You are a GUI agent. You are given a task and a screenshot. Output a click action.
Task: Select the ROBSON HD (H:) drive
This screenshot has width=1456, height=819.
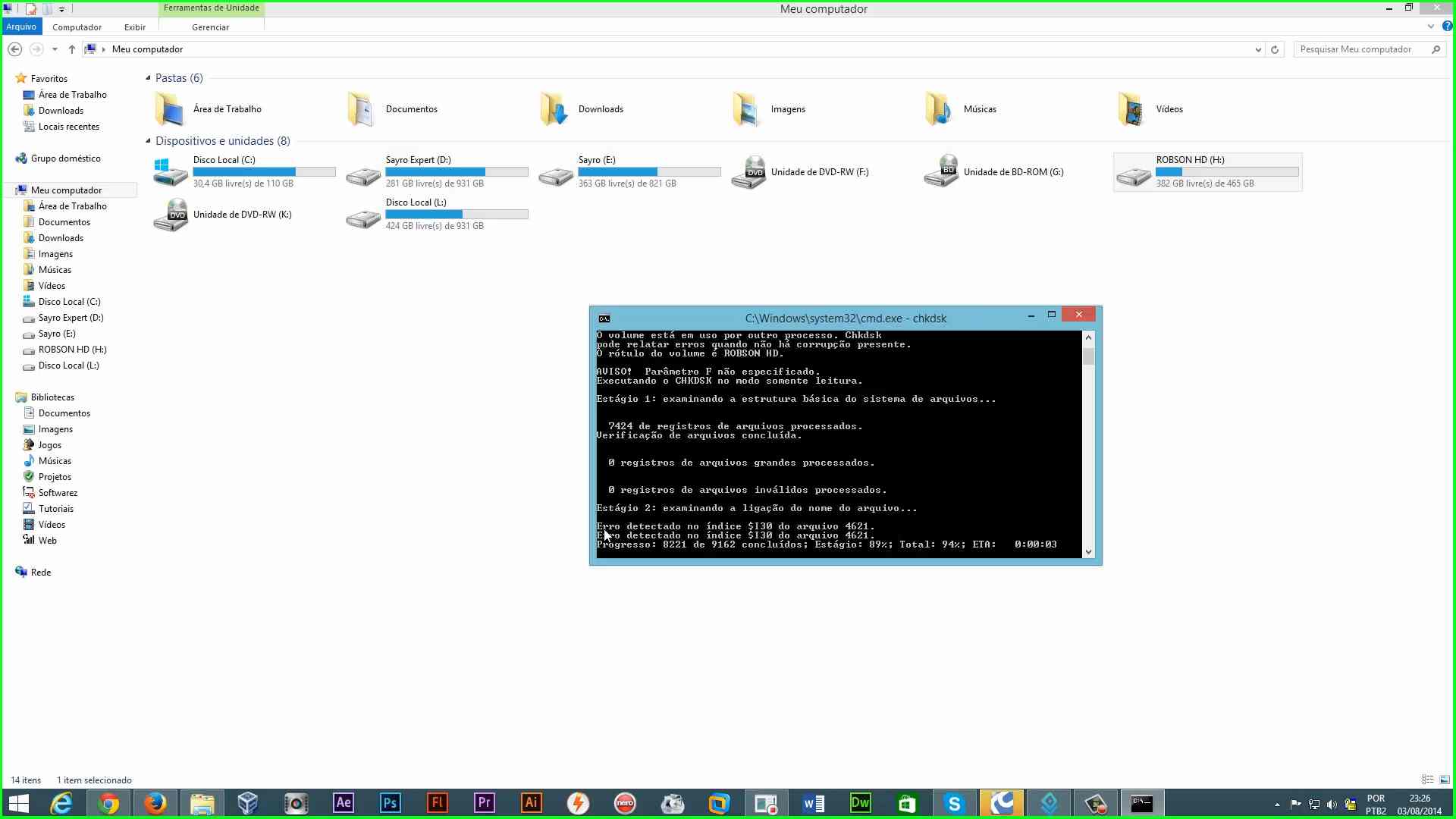coord(1207,172)
